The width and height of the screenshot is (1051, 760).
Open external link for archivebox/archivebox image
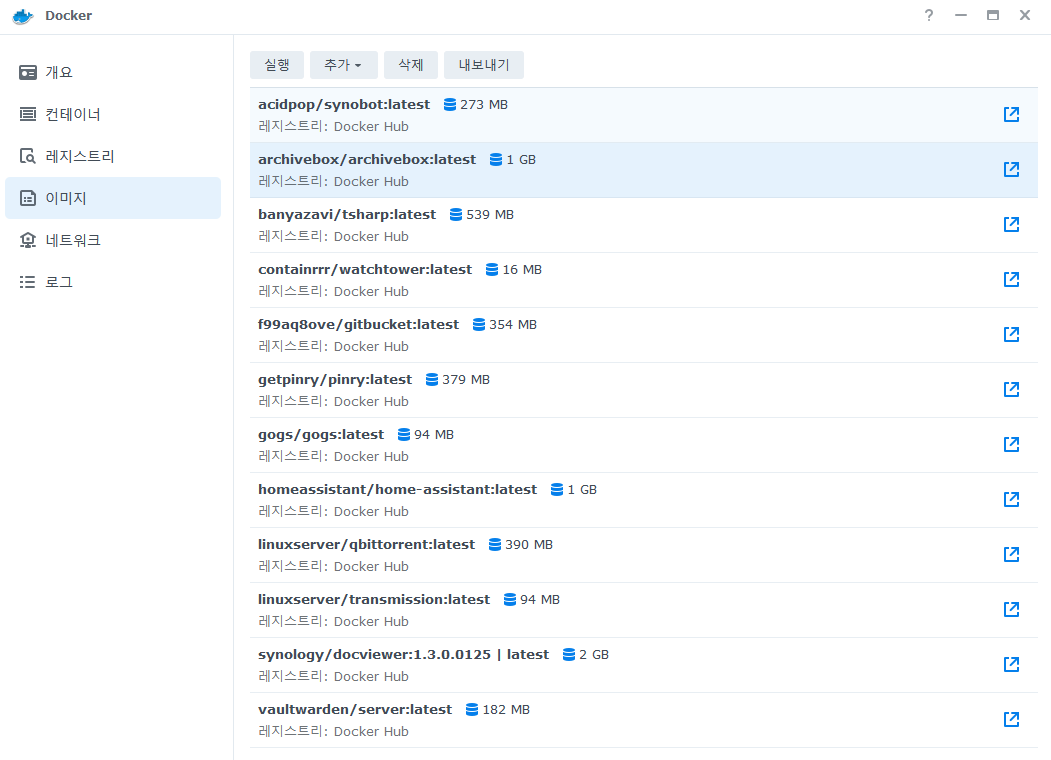point(1011,170)
